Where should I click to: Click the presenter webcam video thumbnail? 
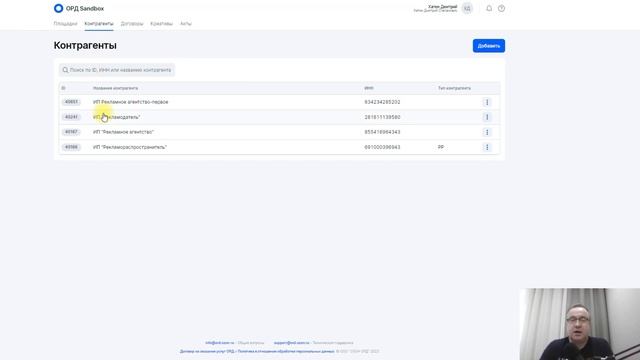coord(580,324)
